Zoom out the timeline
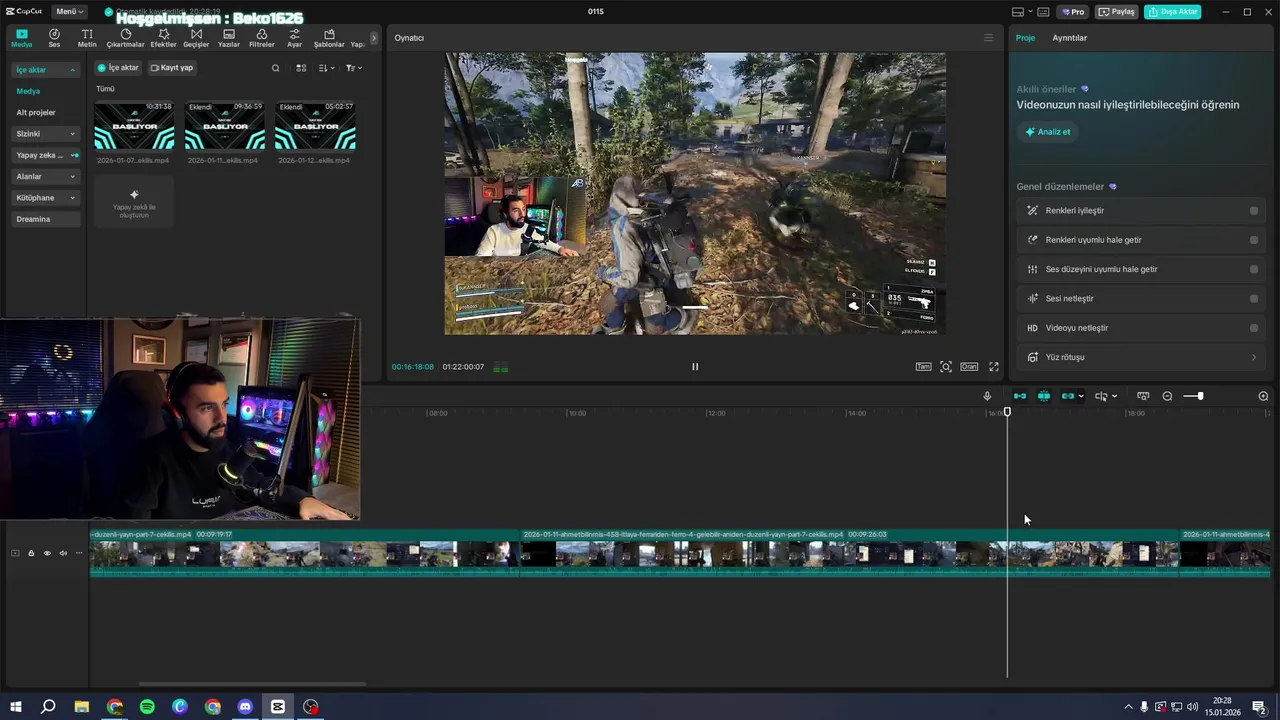 [x=1167, y=396]
